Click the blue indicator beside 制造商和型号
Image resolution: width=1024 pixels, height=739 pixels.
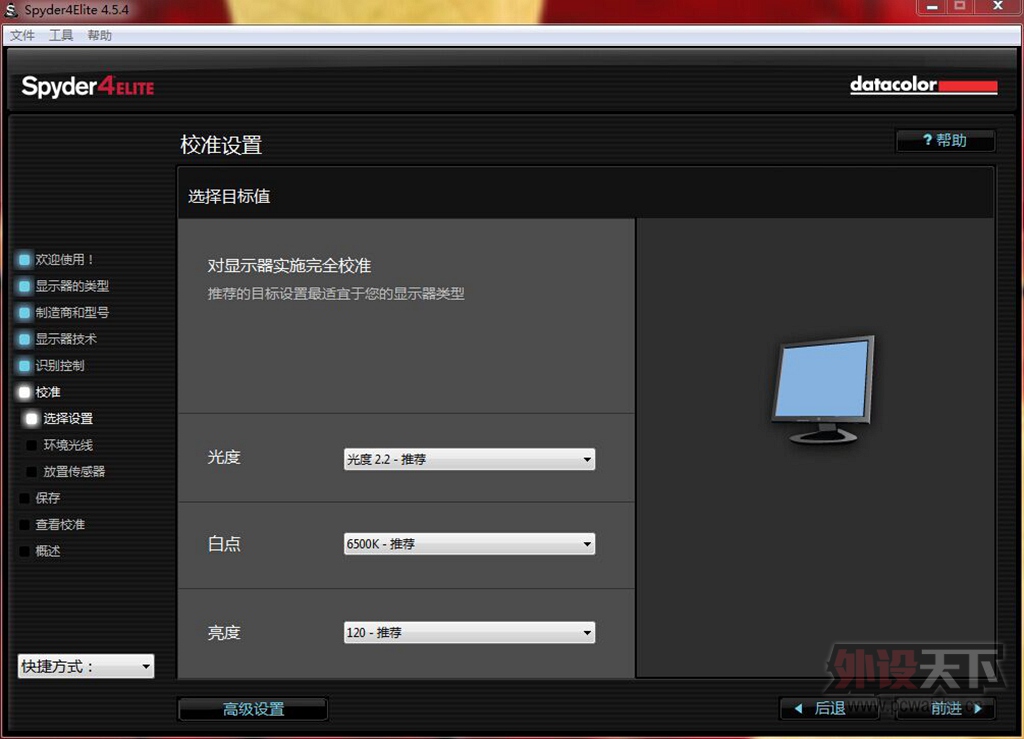pos(24,313)
